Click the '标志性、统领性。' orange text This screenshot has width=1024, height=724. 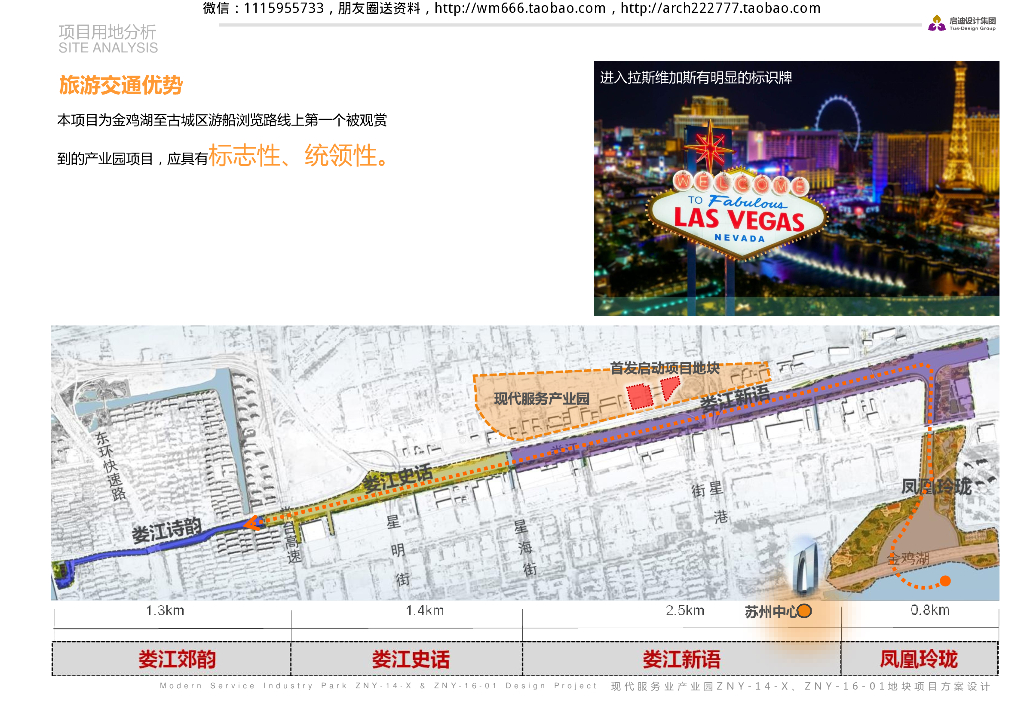point(300,155)
